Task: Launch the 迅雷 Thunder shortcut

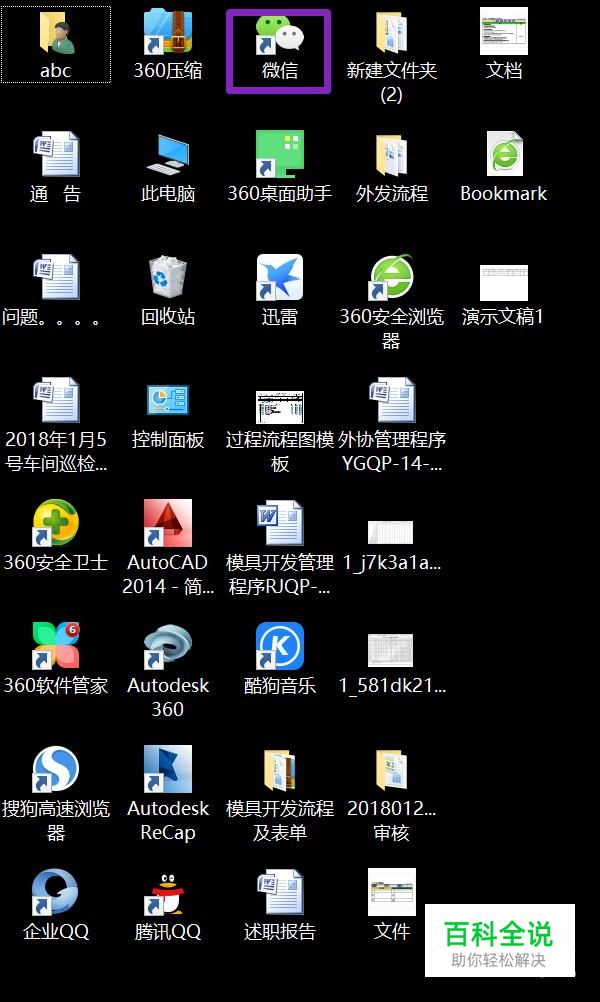Action: click(x=279, y=277)
